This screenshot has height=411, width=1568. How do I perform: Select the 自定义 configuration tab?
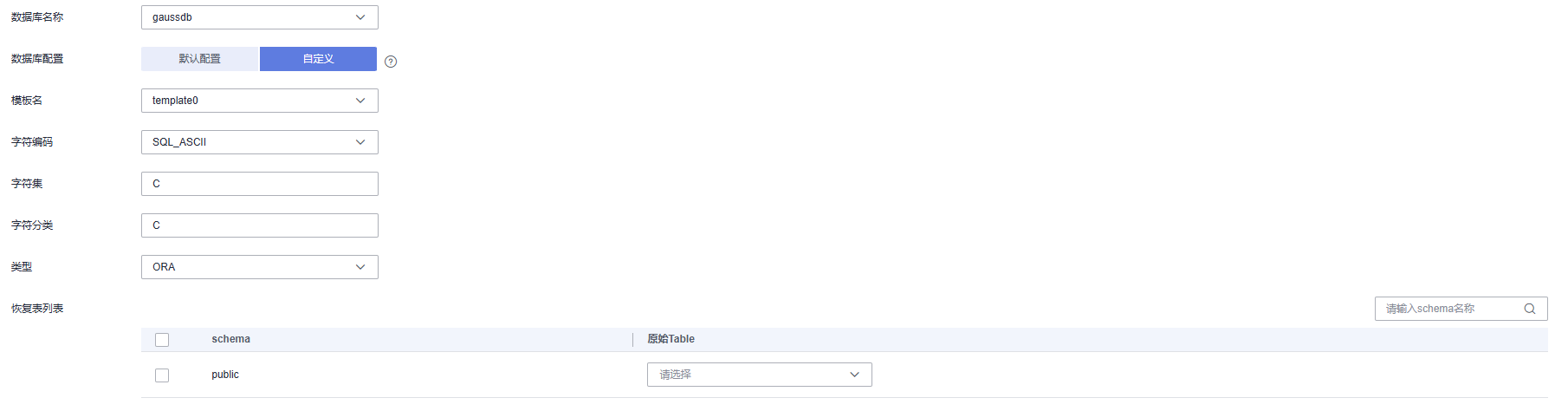pyautogui.click(x=318, y=59)
